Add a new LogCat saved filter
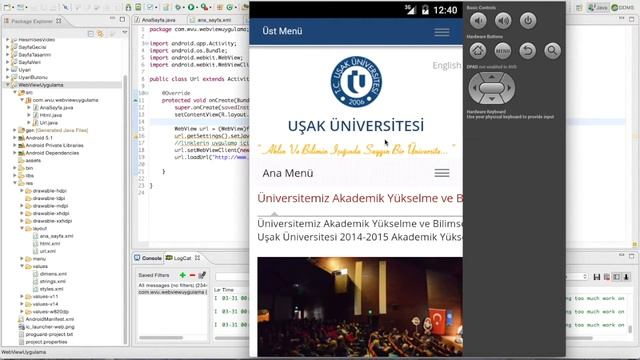Image resolution: width=640 pixels, height=360 pixels. [x=182, y=275]
